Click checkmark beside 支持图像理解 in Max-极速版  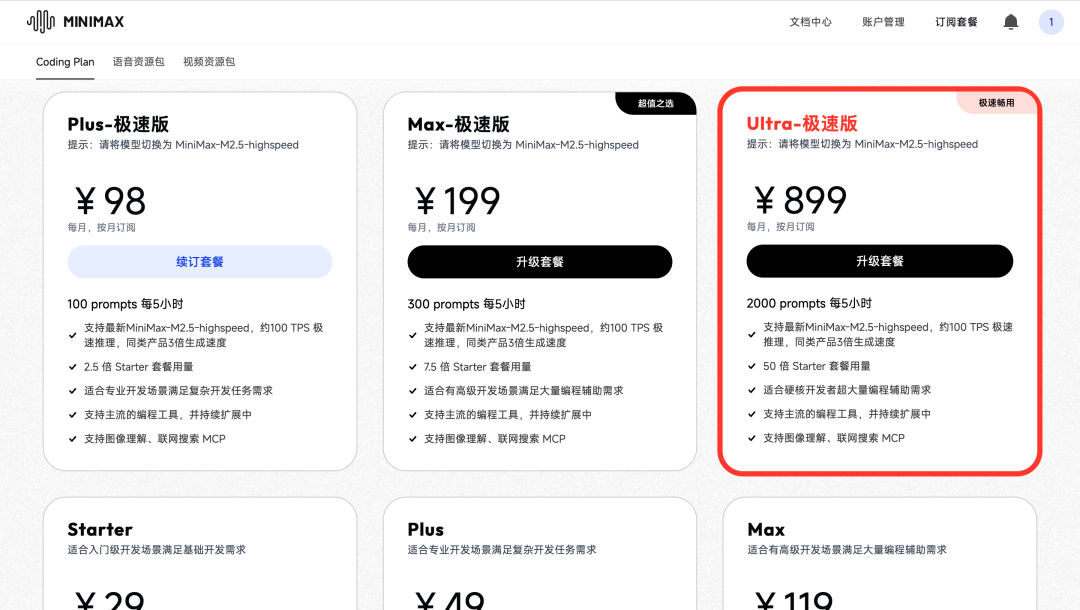coord(413,439)
